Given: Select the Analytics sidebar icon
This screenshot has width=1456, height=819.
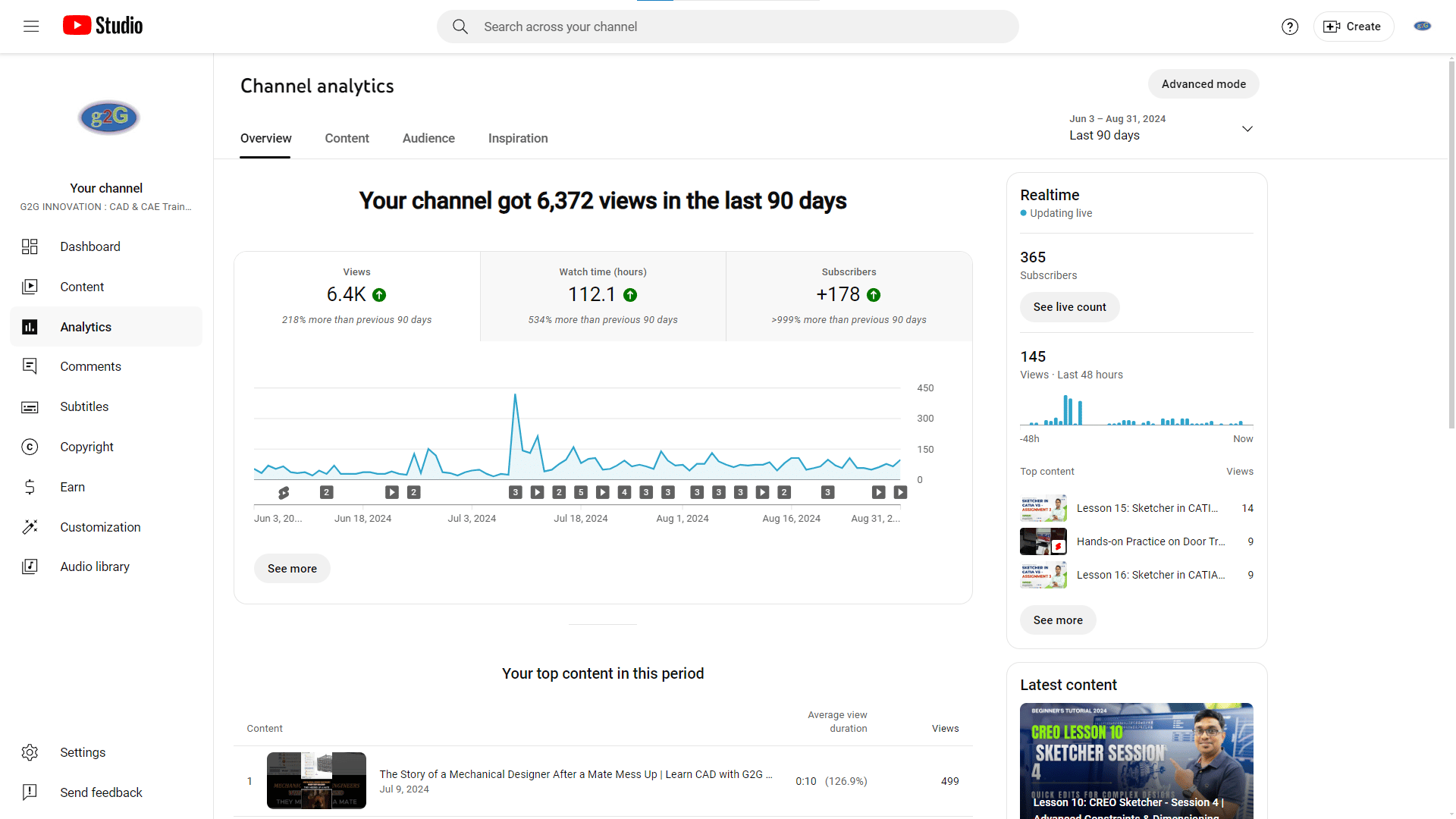Looking at the screenshot, I should (30, 327).
